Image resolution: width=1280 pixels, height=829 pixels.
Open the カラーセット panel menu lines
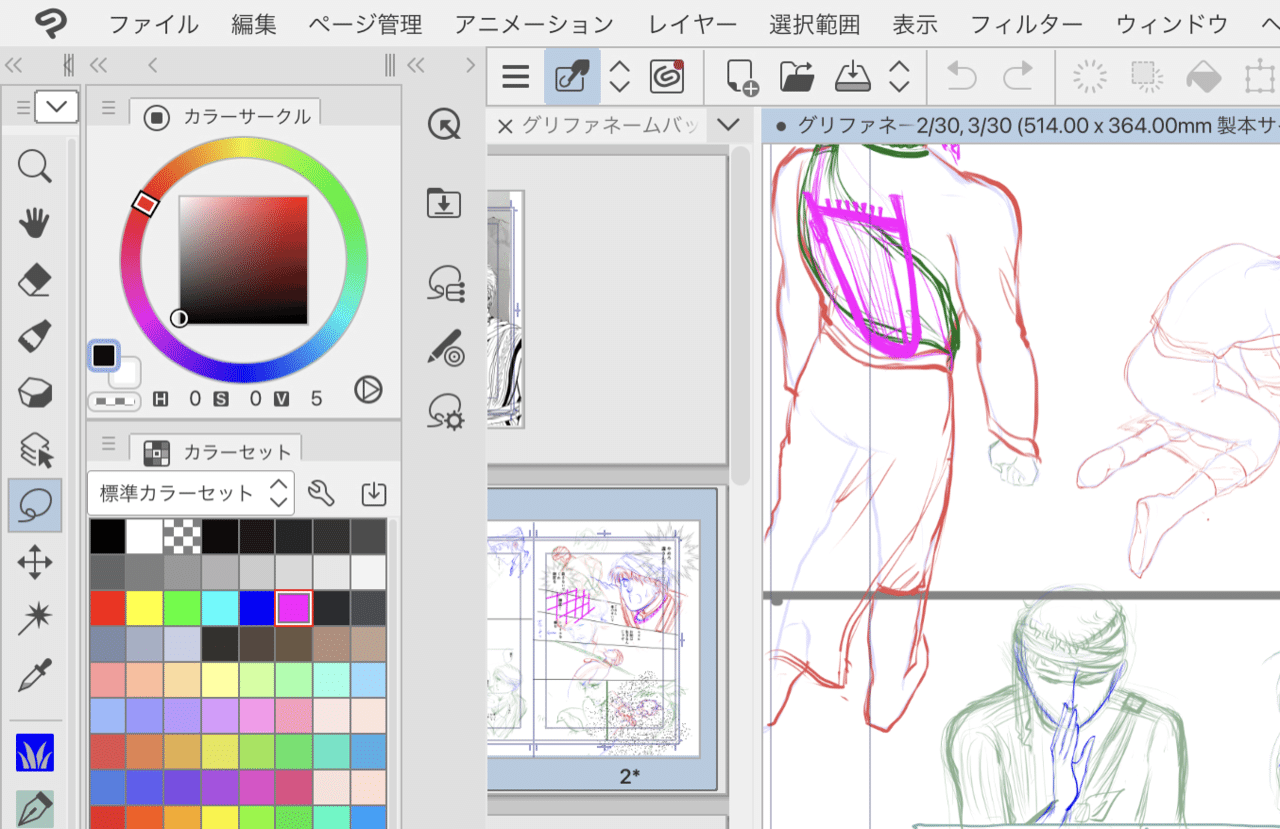[109, 444]
